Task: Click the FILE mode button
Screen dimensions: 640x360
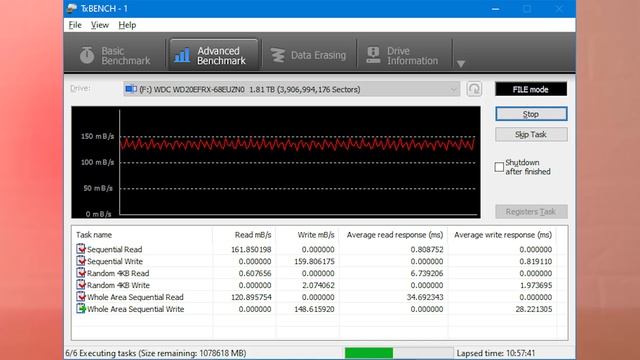Action: 531,89
